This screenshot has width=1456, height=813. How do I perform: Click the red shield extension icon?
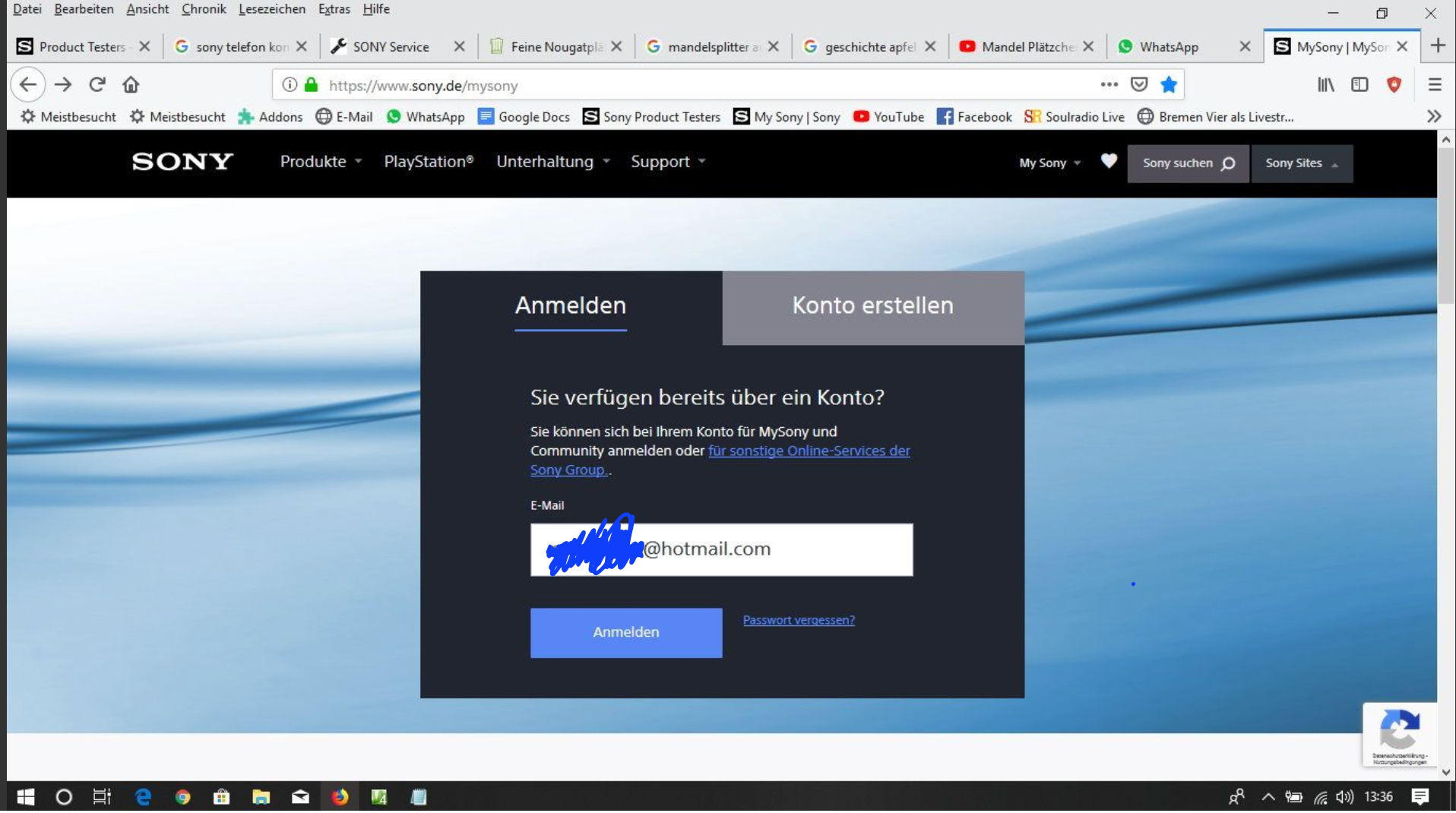click(x=1394, y=84)
